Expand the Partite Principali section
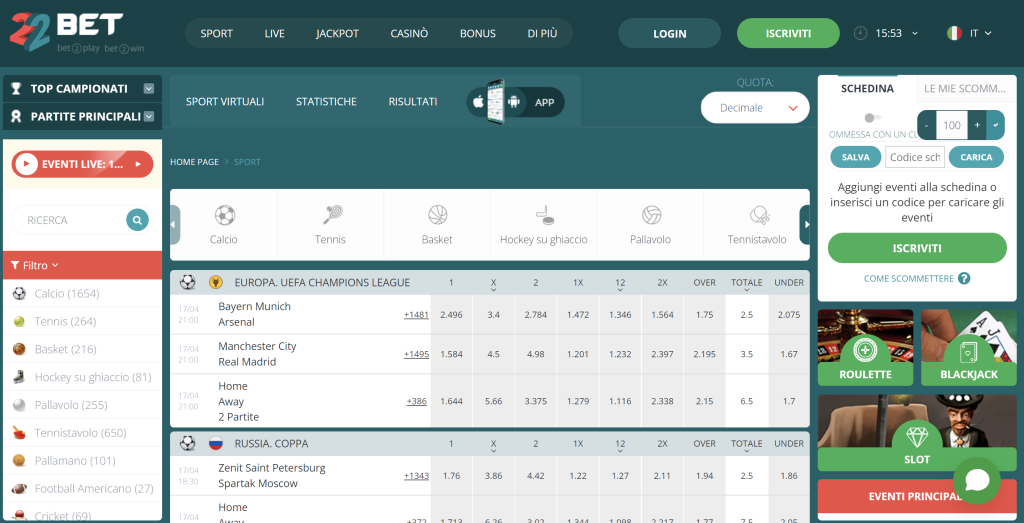This screenshot has width=1024, height=523. [x=149, y=117]
